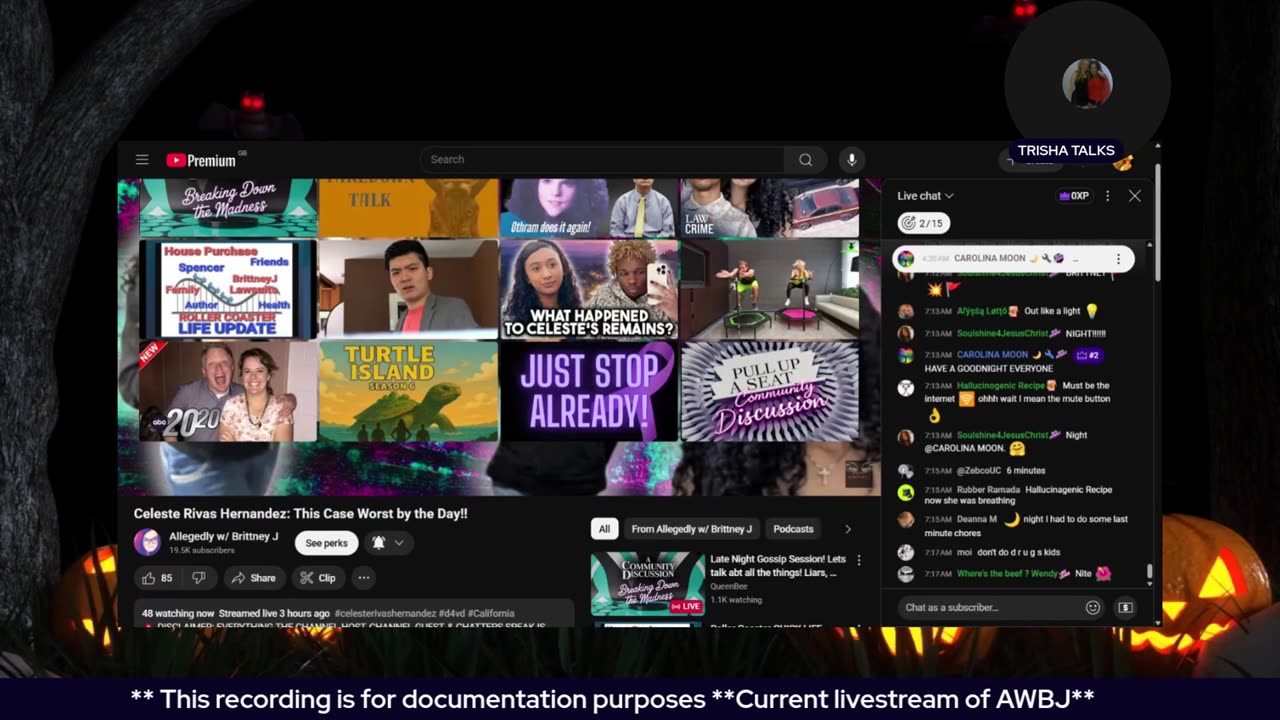The height and width of the screenshot is (720, 1280).
Task: Click Breaking Down the Madness end-screen thumbnail
Action: coord(228,207)
